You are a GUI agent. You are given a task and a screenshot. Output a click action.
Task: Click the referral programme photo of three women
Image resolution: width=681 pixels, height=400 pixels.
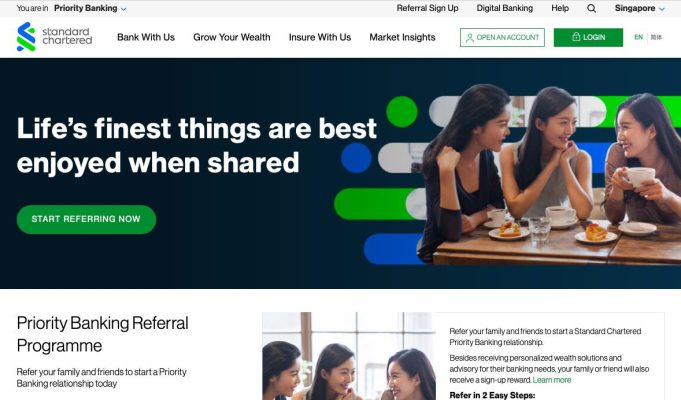coord(349,356)
